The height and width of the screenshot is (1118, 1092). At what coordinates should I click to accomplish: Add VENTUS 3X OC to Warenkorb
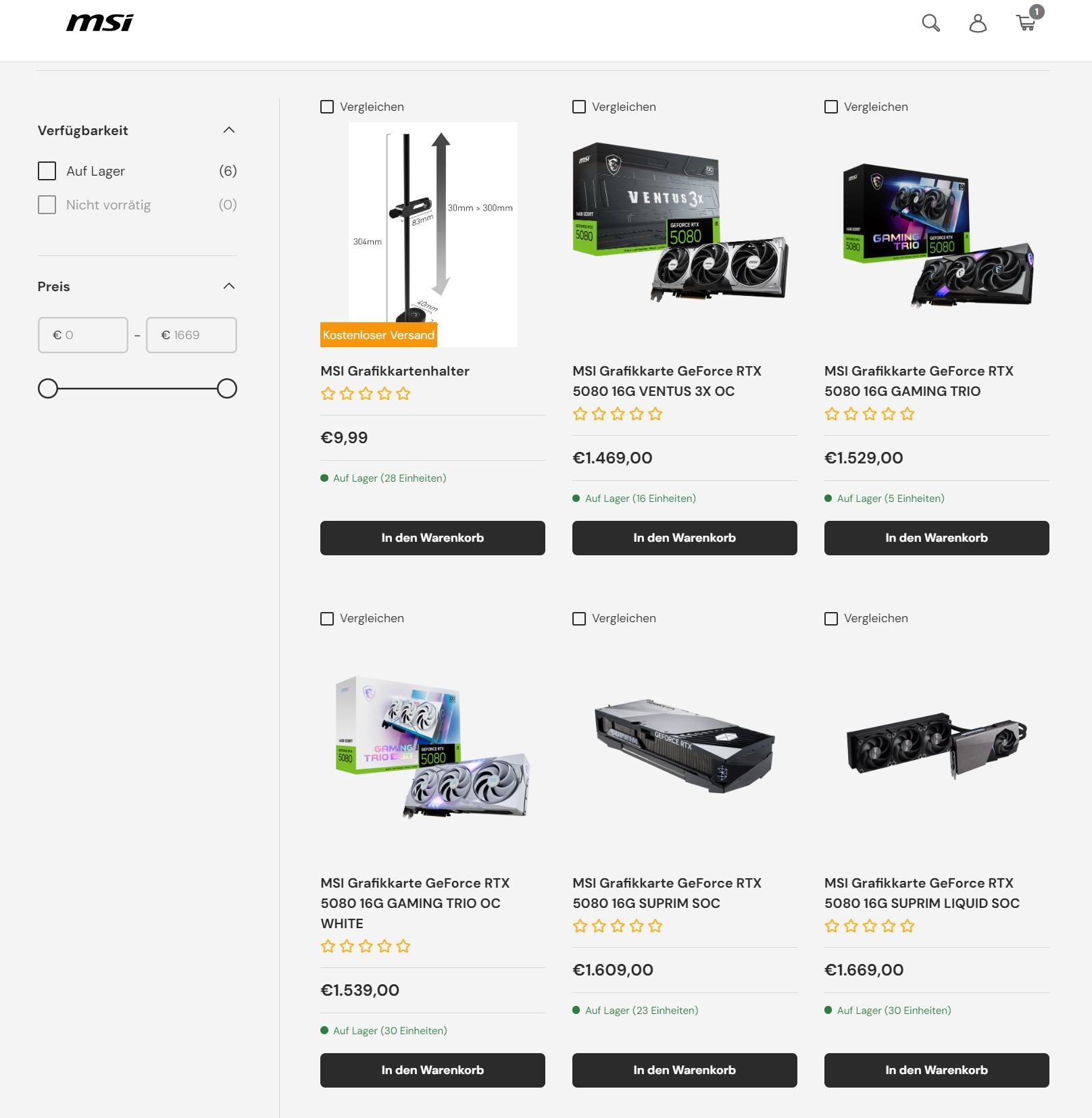pyautogui.click(x=685, y=538)
